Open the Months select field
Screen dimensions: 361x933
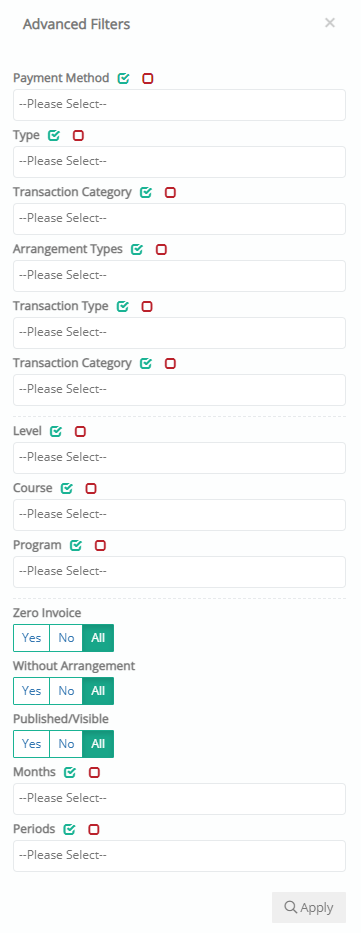pos(179,799)
